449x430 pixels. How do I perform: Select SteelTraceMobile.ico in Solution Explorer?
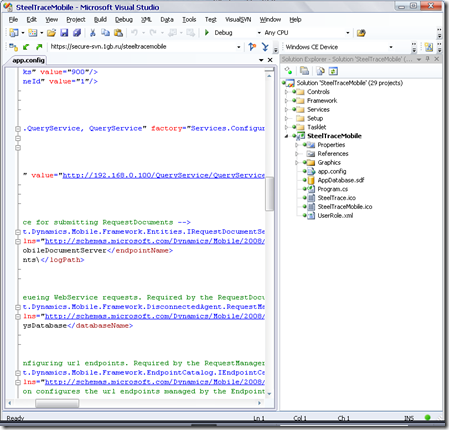pyautogui.click(x=345, y=207)
